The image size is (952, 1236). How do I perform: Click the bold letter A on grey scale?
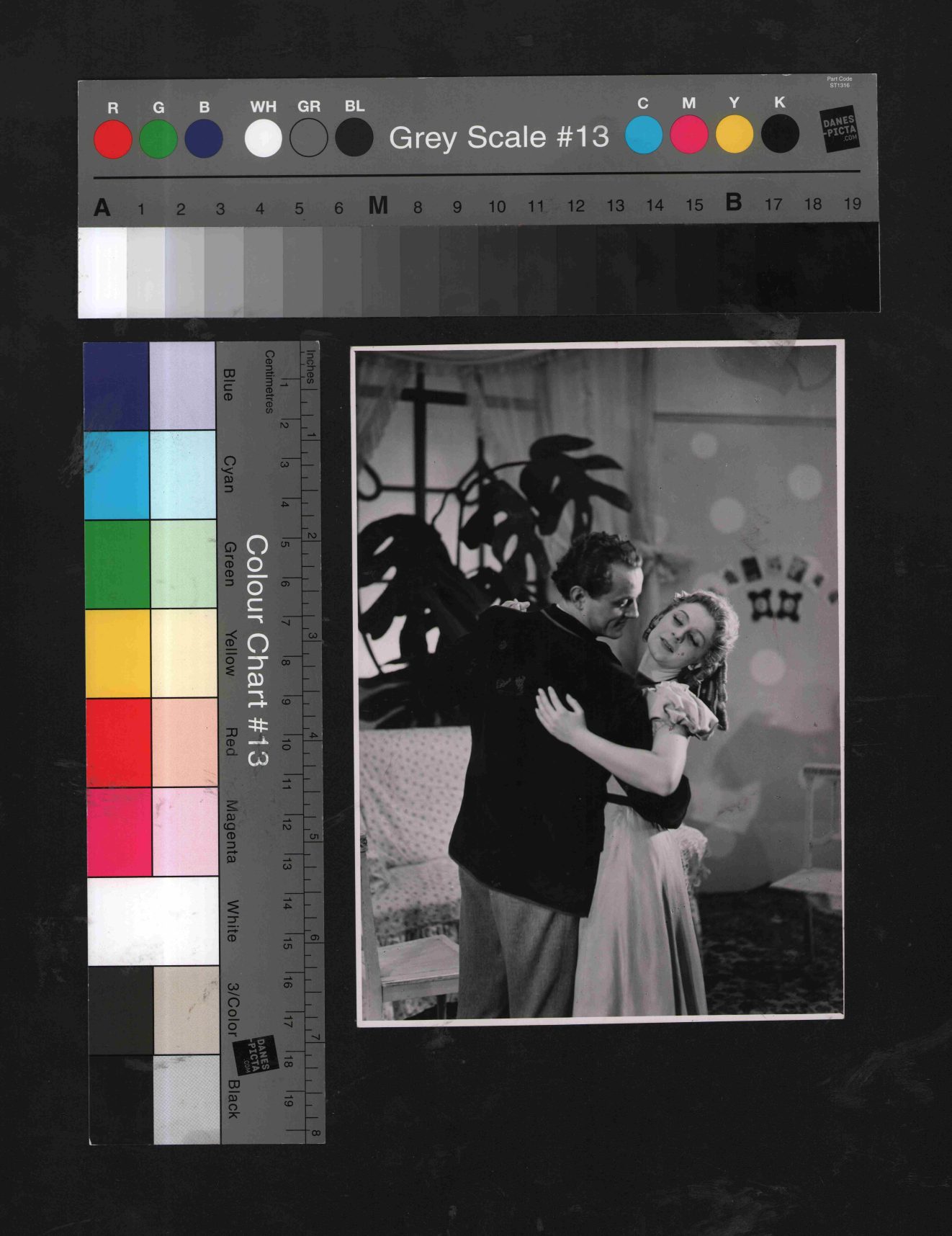[x=102, y=208]
